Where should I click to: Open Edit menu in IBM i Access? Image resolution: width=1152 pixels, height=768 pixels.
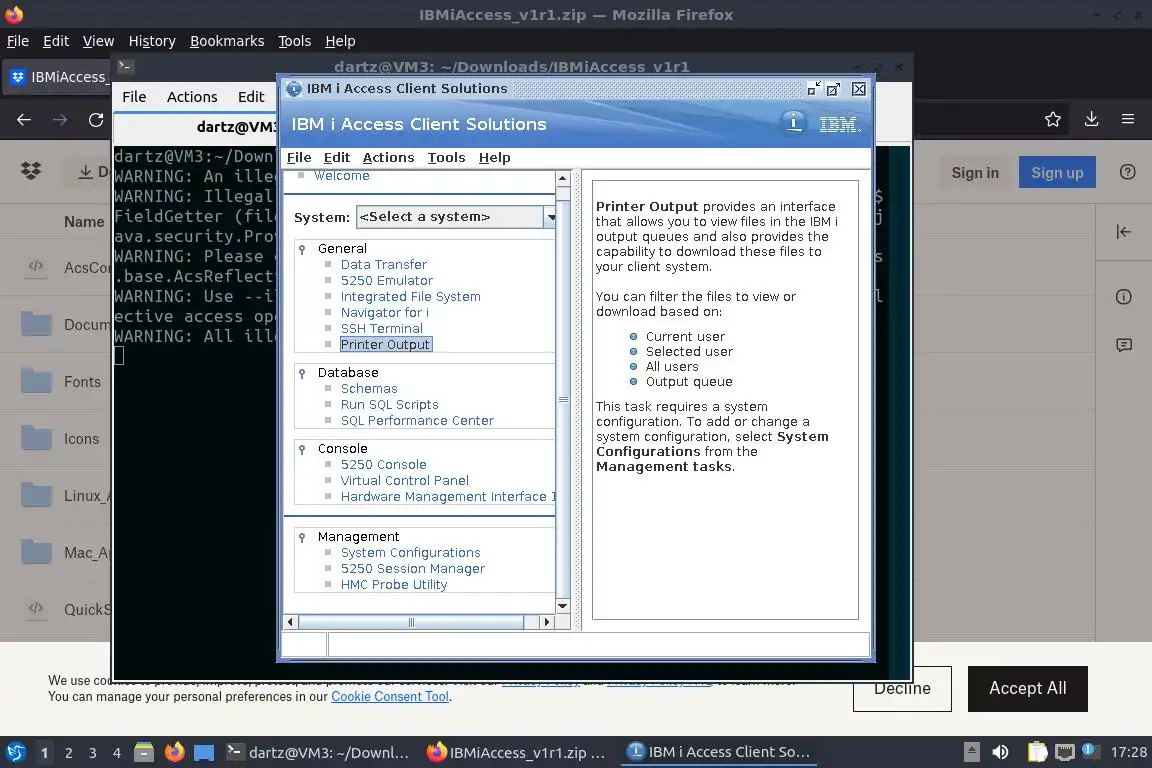[x=336, y=157]
